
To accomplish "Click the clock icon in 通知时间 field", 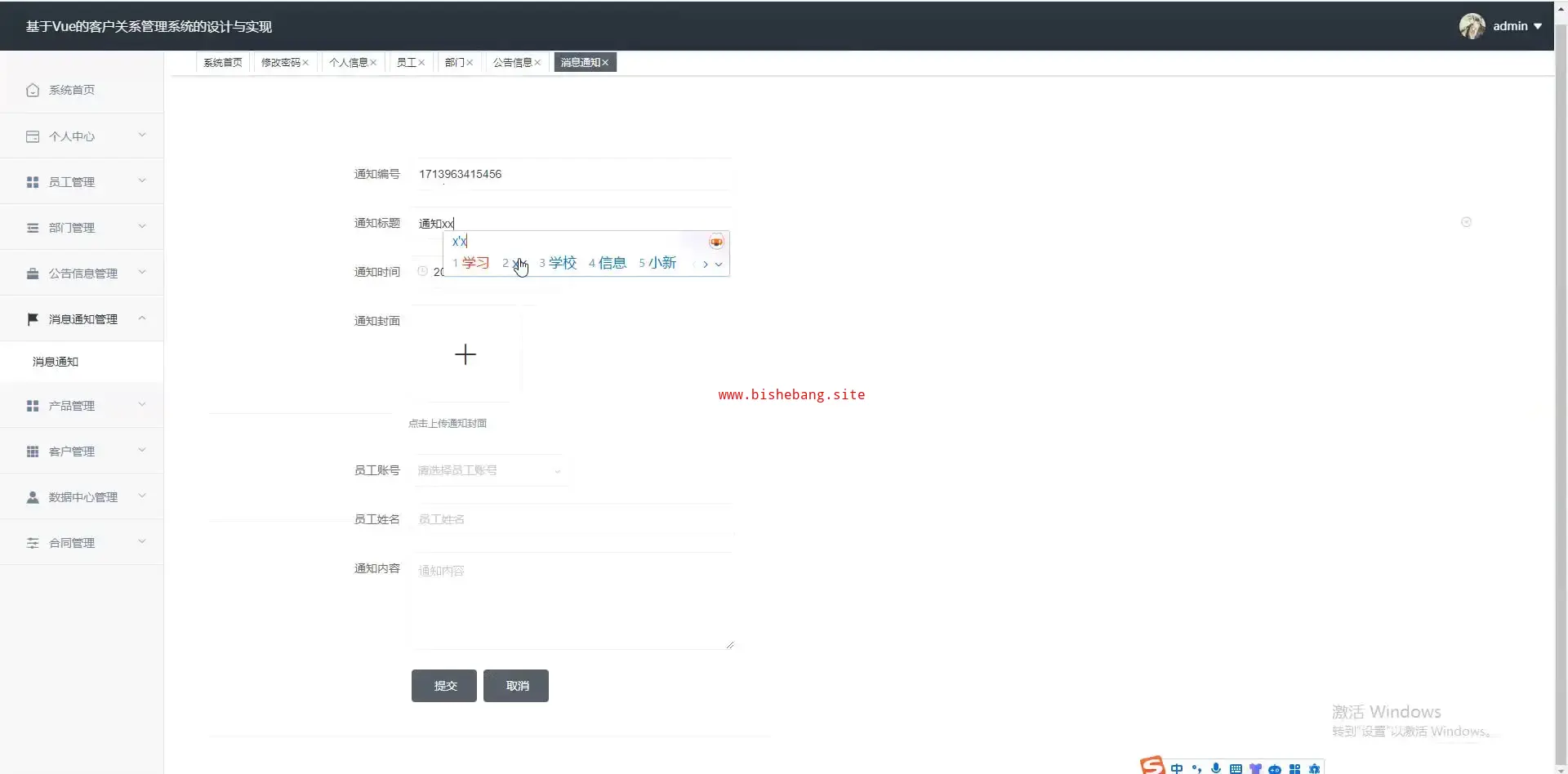I will click(x=423, y=271).
